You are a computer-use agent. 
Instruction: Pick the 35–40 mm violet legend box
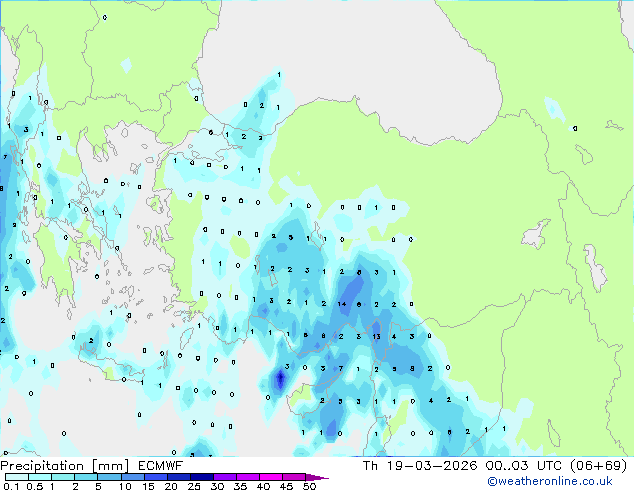pyautogui.click(x=247, y=477)
